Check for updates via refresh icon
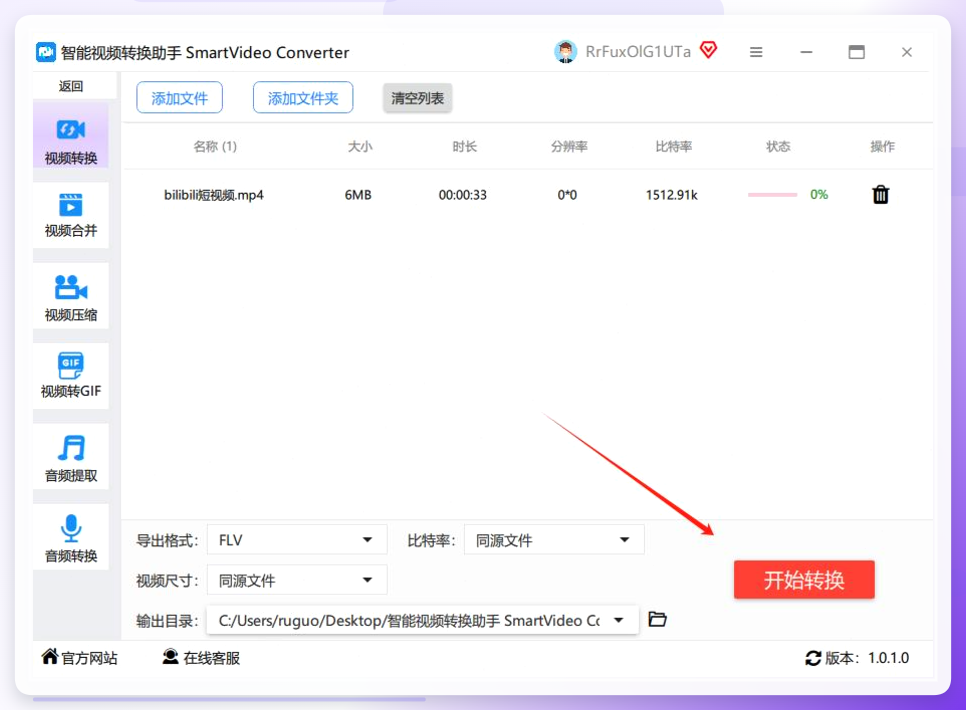The image size is (966, 710). point(813,658)
